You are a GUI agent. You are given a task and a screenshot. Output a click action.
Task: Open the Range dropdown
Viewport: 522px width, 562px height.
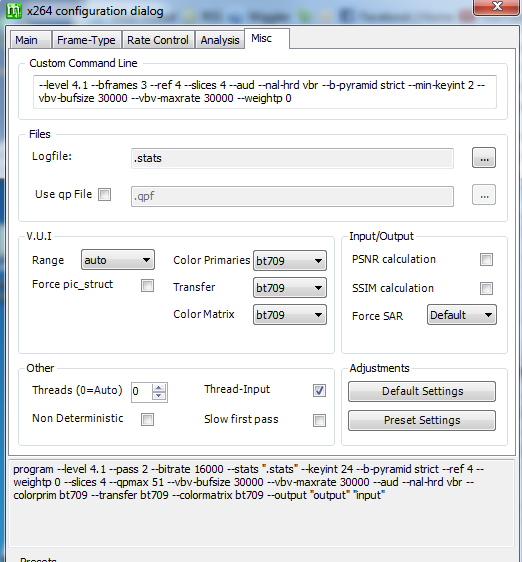[118, 260]
